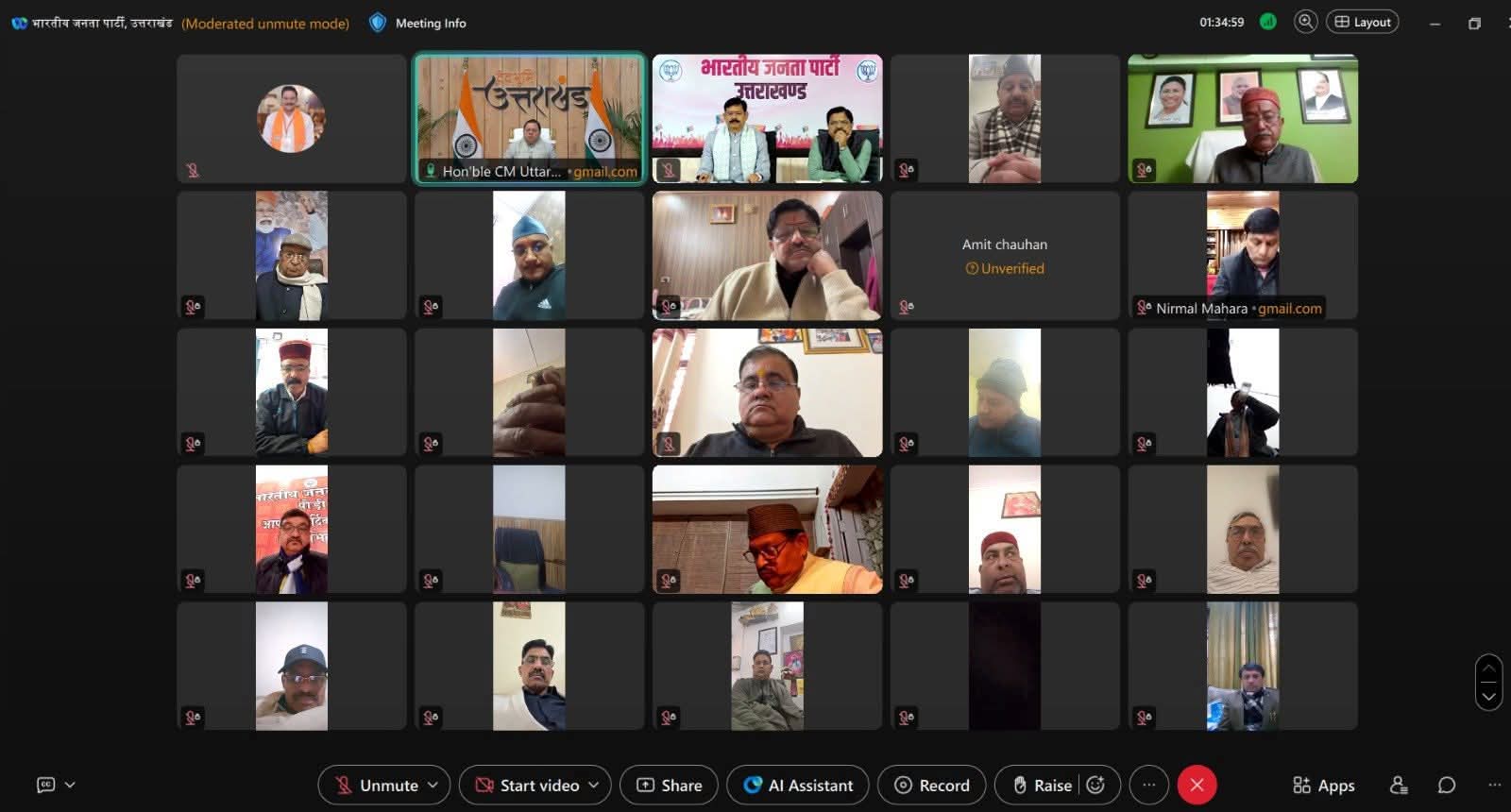Image resolution: width=1511 pixels, height=812 pixels.
Task: Open the AI Assistant
Action: click(798, 786)
